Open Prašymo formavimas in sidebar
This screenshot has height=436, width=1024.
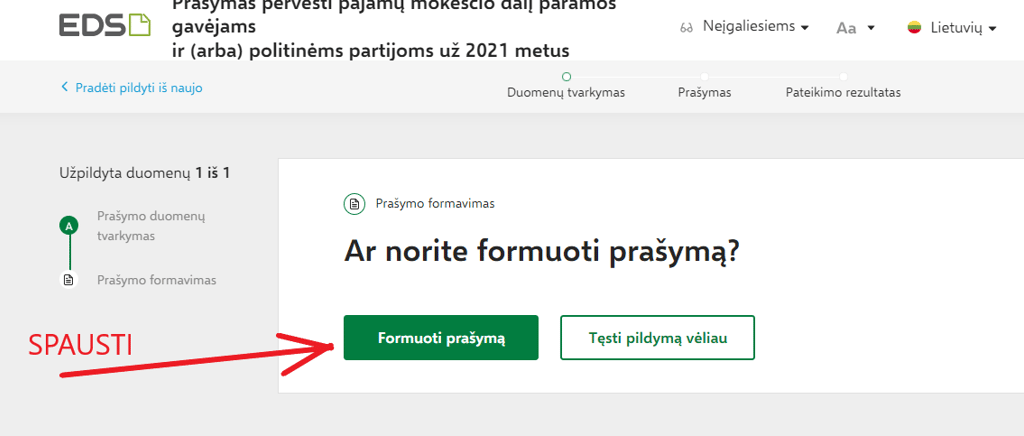tap(157, 280)
